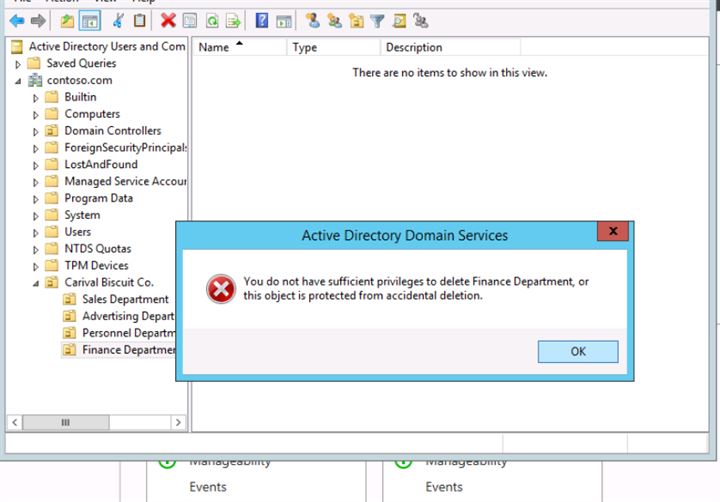Click the grey Forward arrow in toolbar
720x502 pixels.
click(x=38, y=21)
